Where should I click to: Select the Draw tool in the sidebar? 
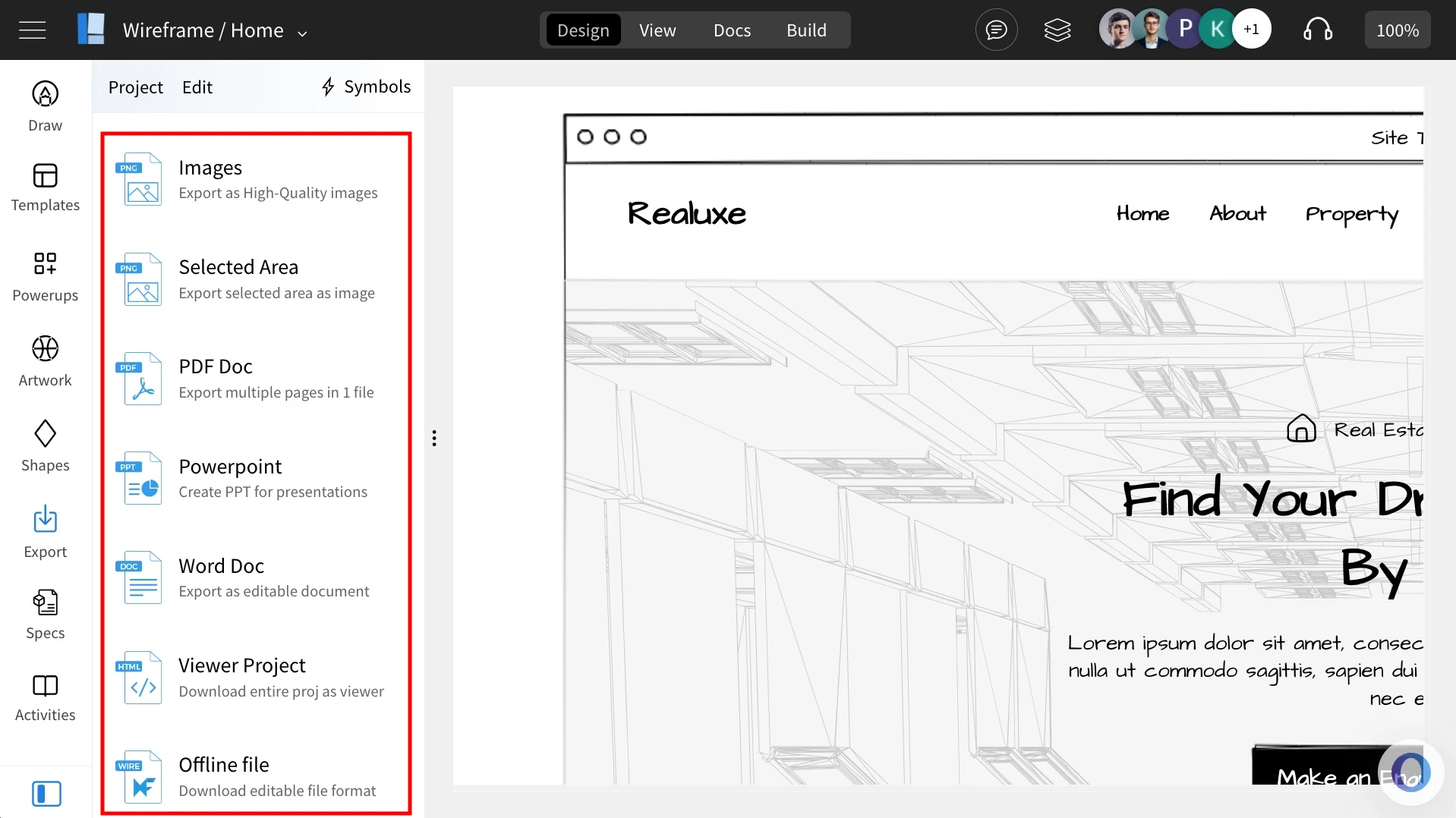tap(45, 106)
